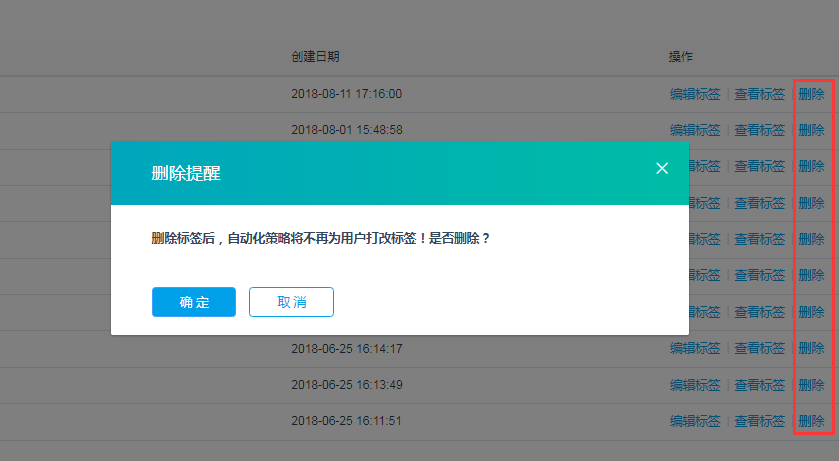The image size is (839, 461).
Task: Click 删除 in the 2018-08-01 15:48:58 row
Action: [x=811, y=130]
